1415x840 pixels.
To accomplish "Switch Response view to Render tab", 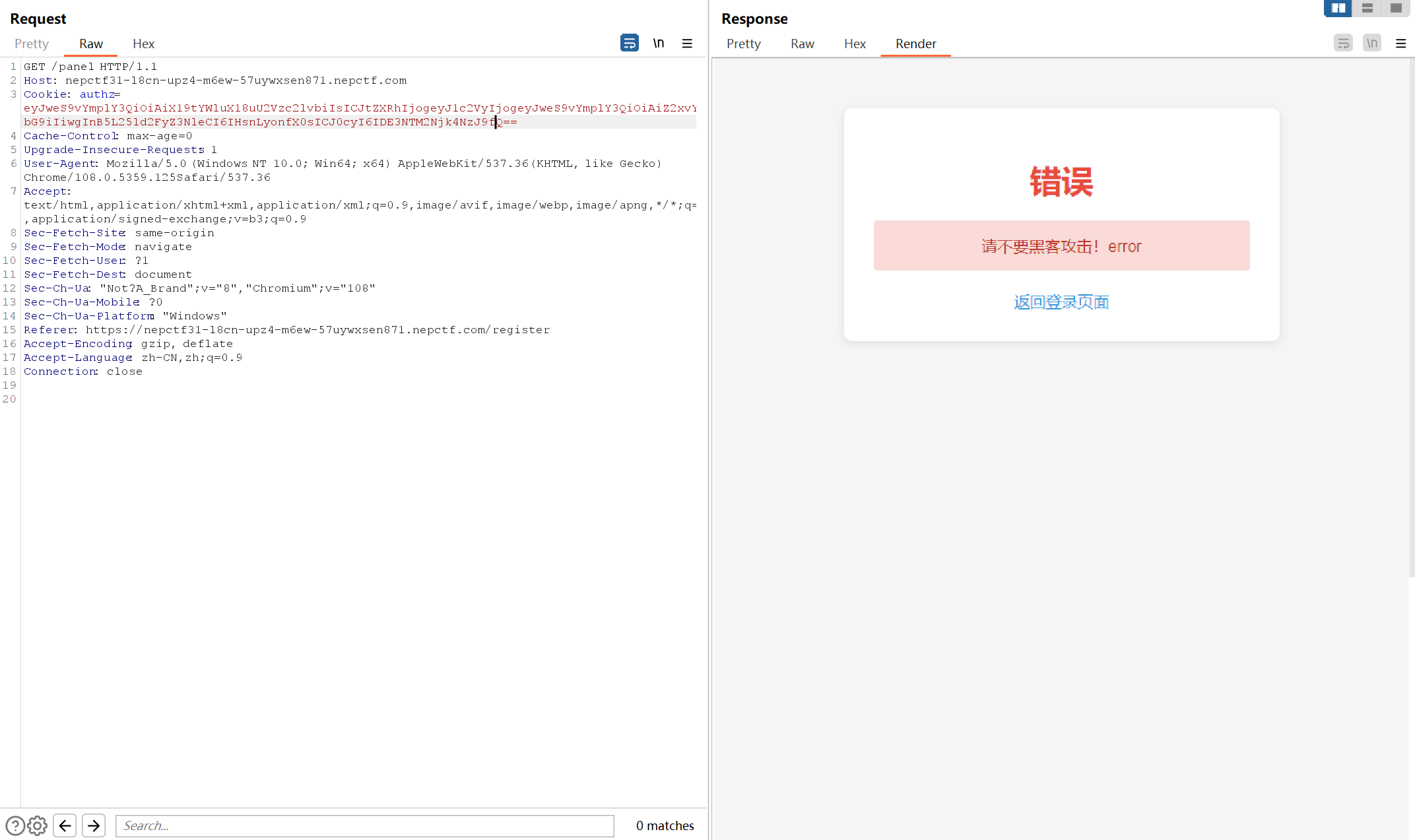I will pyautogui.click(x=916, y=44).
